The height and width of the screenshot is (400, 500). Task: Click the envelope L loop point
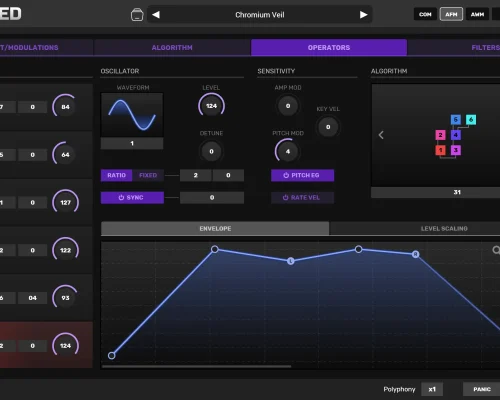[291, 261]
